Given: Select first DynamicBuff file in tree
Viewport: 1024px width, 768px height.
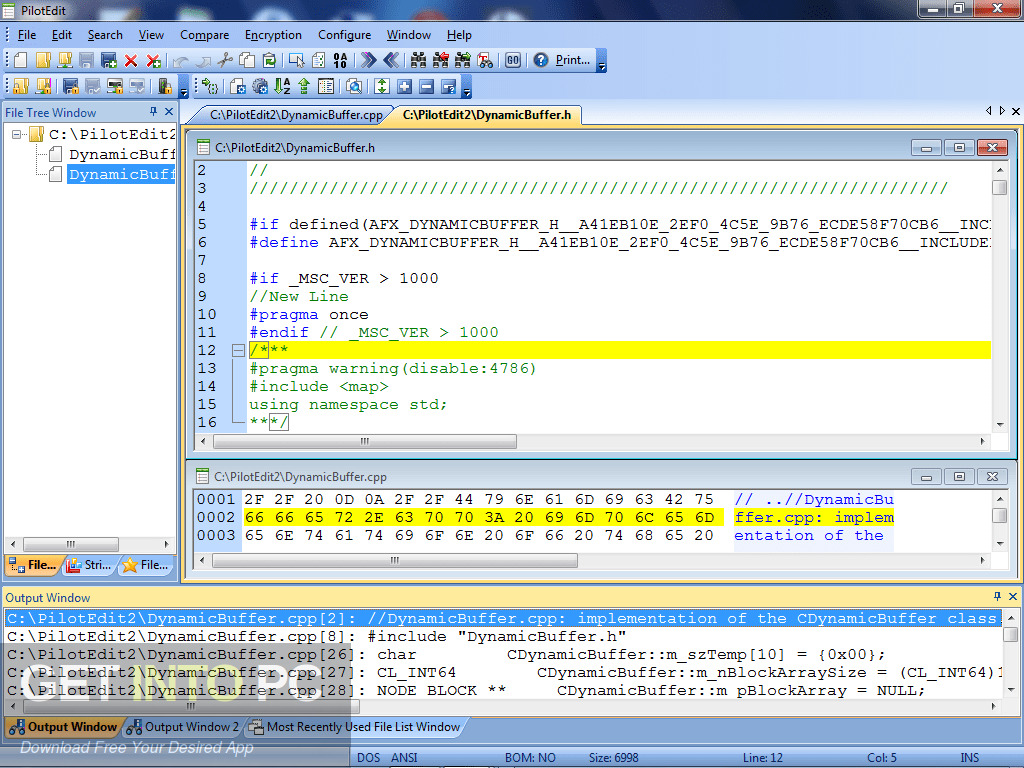Looking at the screenshot, I should tap(121, 155).
